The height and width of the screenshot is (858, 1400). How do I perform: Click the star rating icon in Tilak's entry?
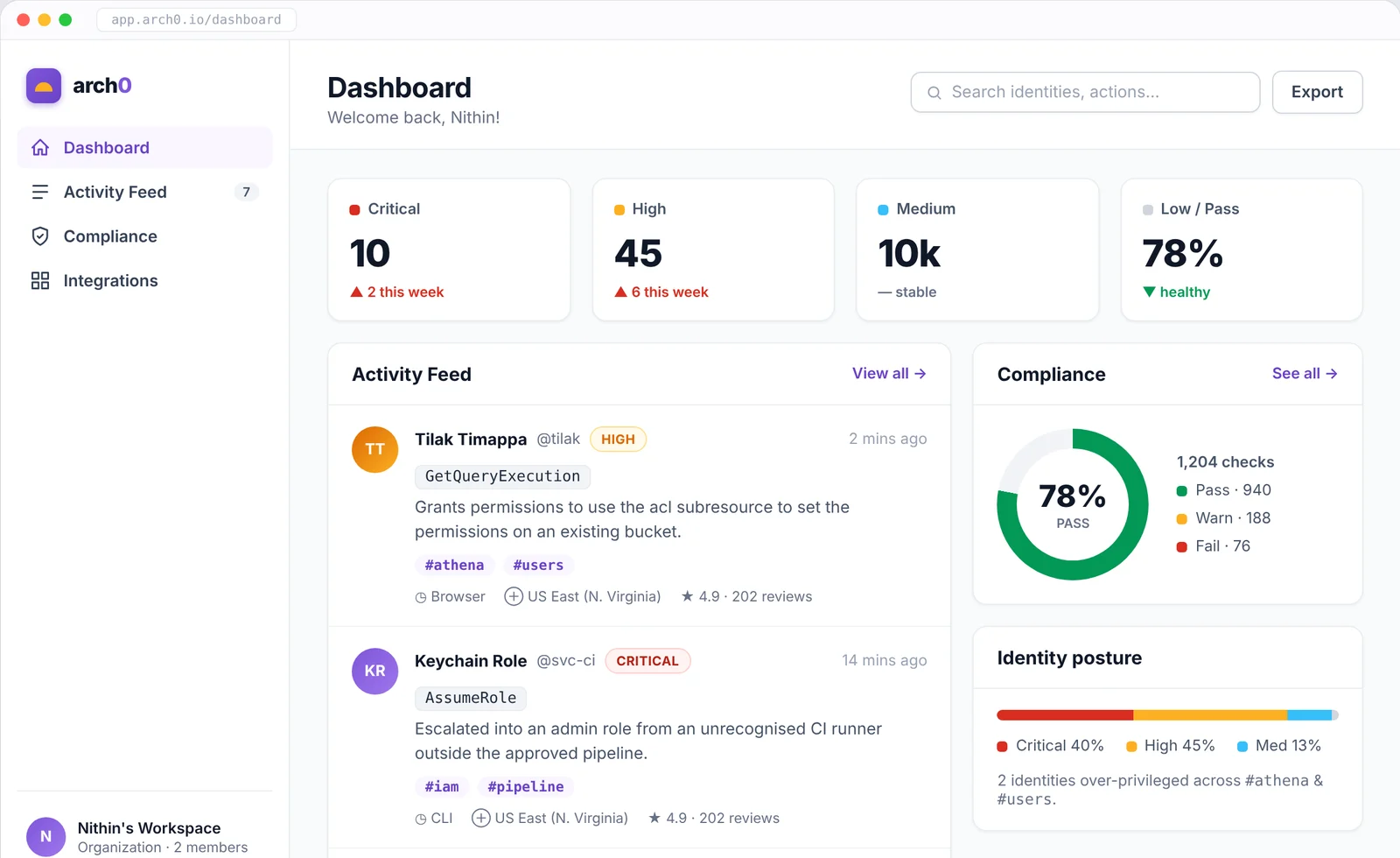[688, 596]
